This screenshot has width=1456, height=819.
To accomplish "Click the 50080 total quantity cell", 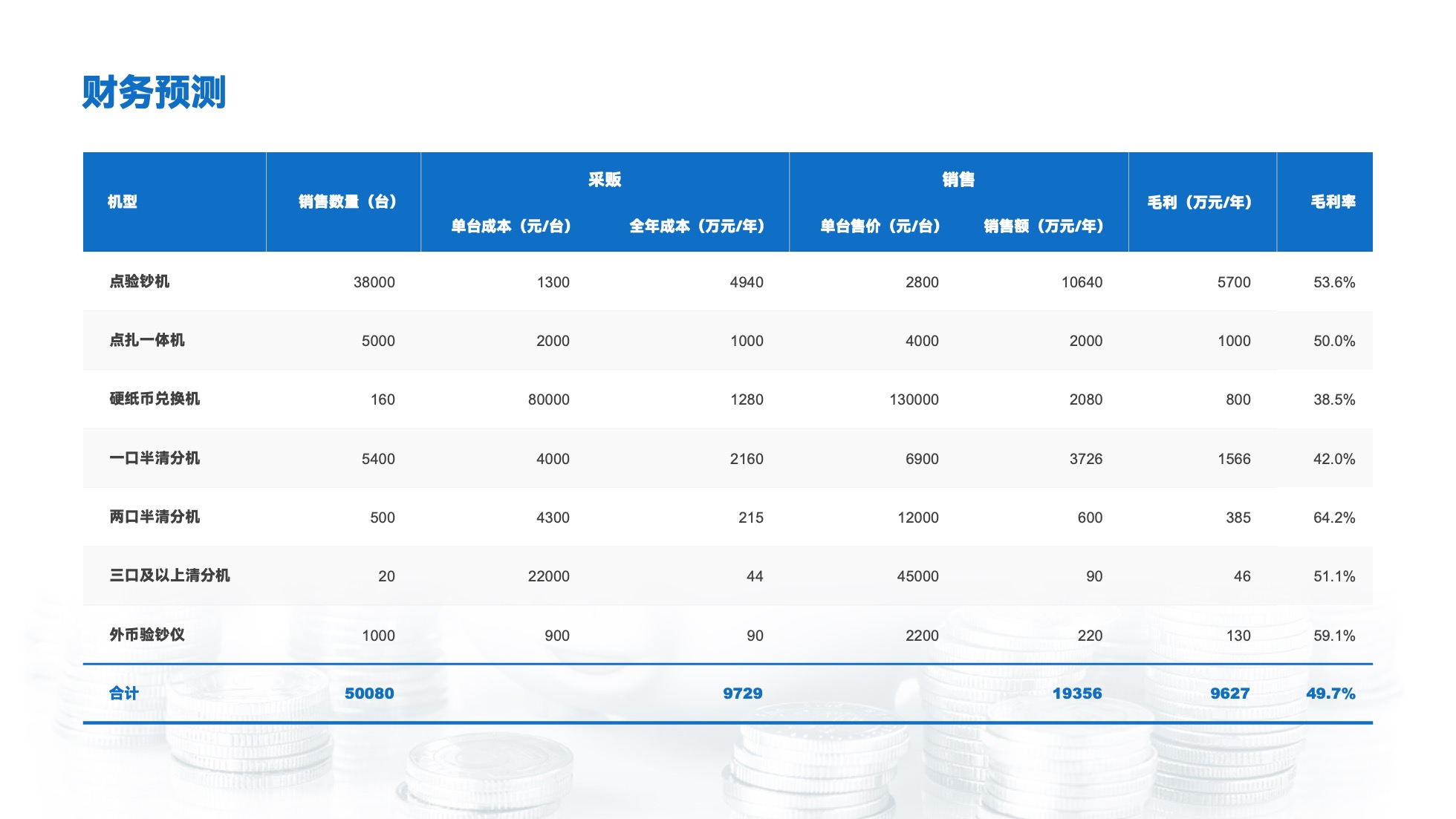I will point(369,694).
